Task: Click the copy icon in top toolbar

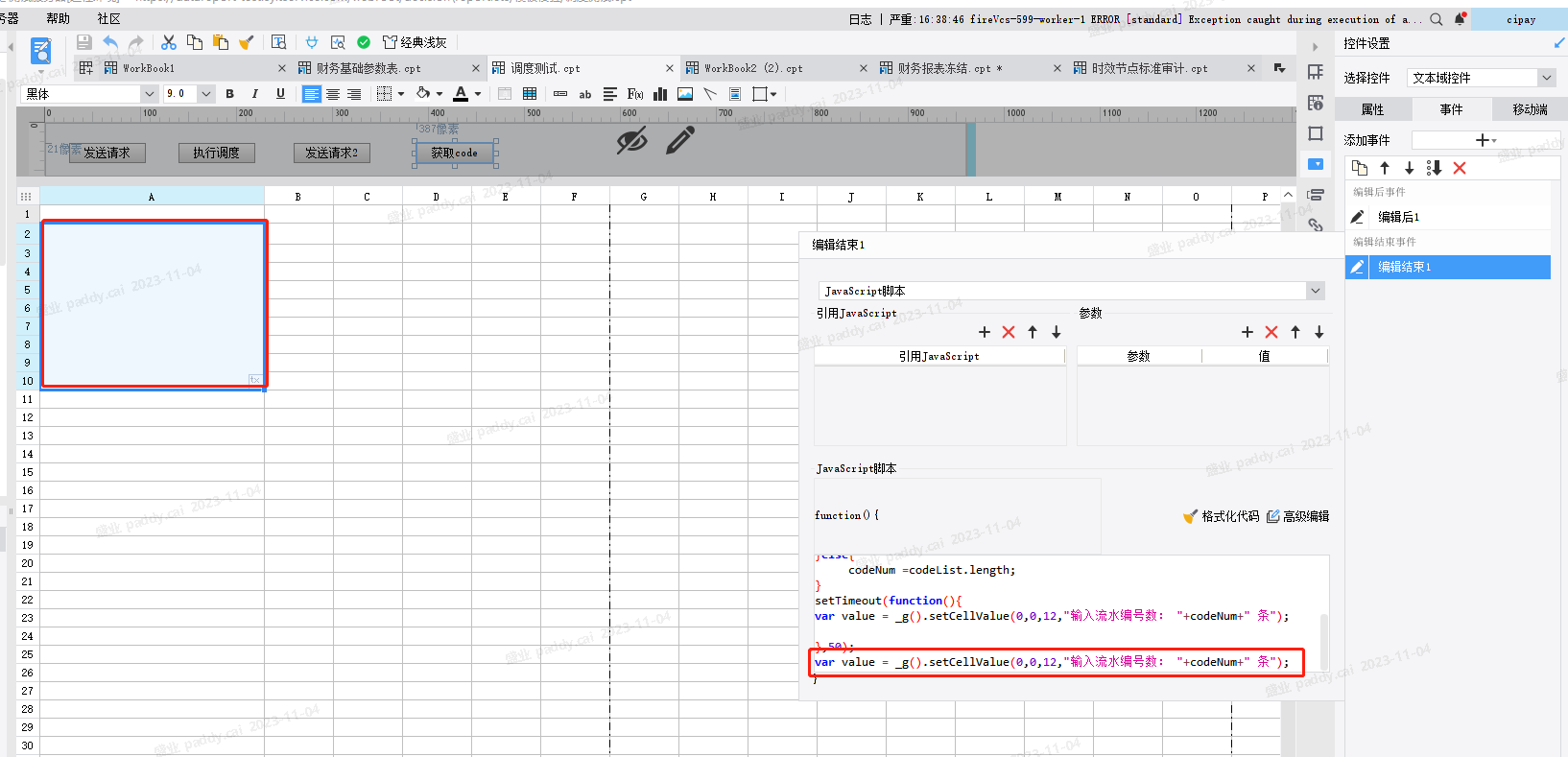Action: click(195, 42)
